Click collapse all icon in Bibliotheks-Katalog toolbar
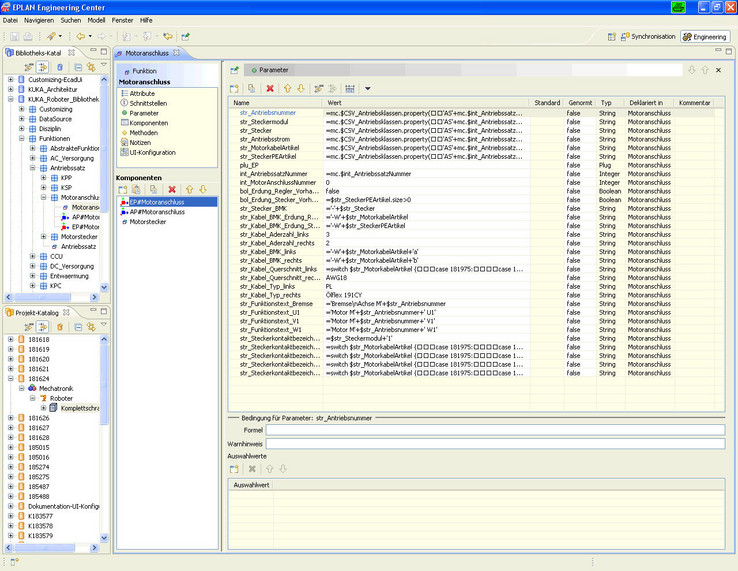738x571 pixels. coord(76,67)
